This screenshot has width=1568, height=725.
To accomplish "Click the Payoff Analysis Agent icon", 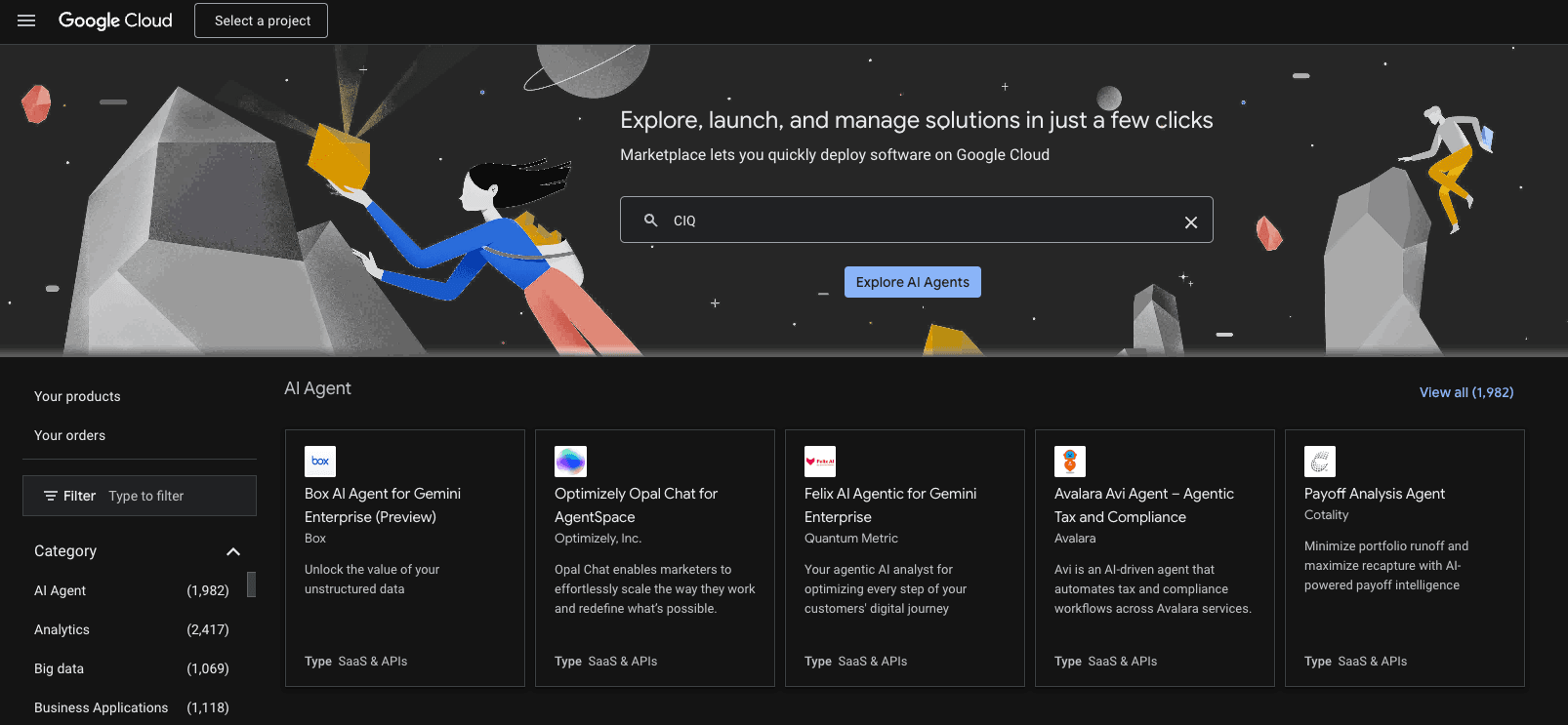I will tap(1320, 461).
